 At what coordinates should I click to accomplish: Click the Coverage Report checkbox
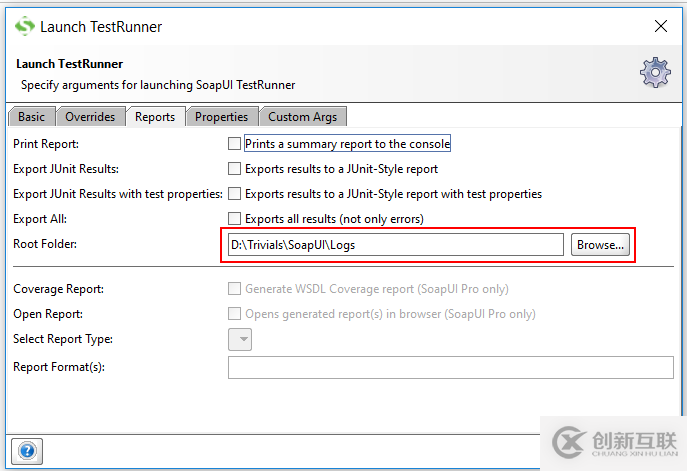[235, 289]
